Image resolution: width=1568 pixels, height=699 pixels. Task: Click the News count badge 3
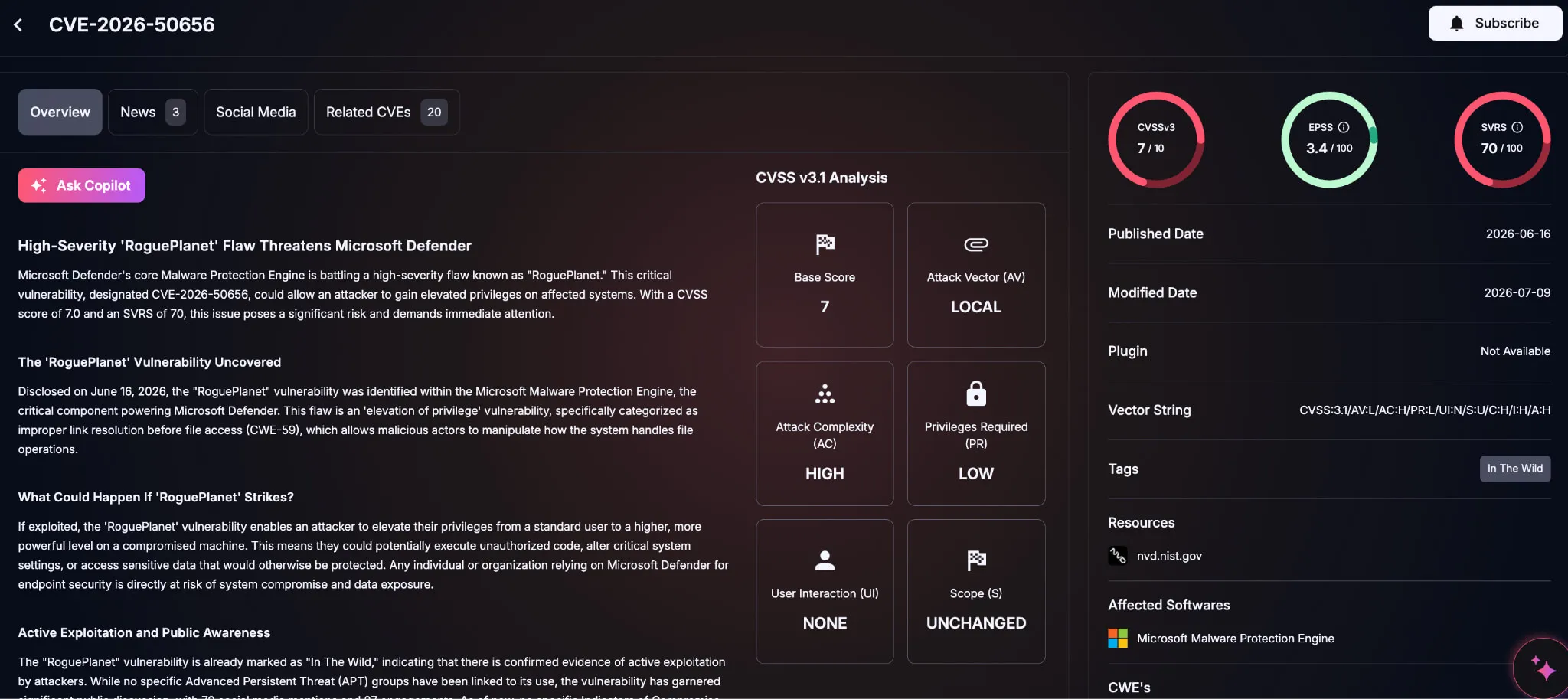[x=175, y=112]
